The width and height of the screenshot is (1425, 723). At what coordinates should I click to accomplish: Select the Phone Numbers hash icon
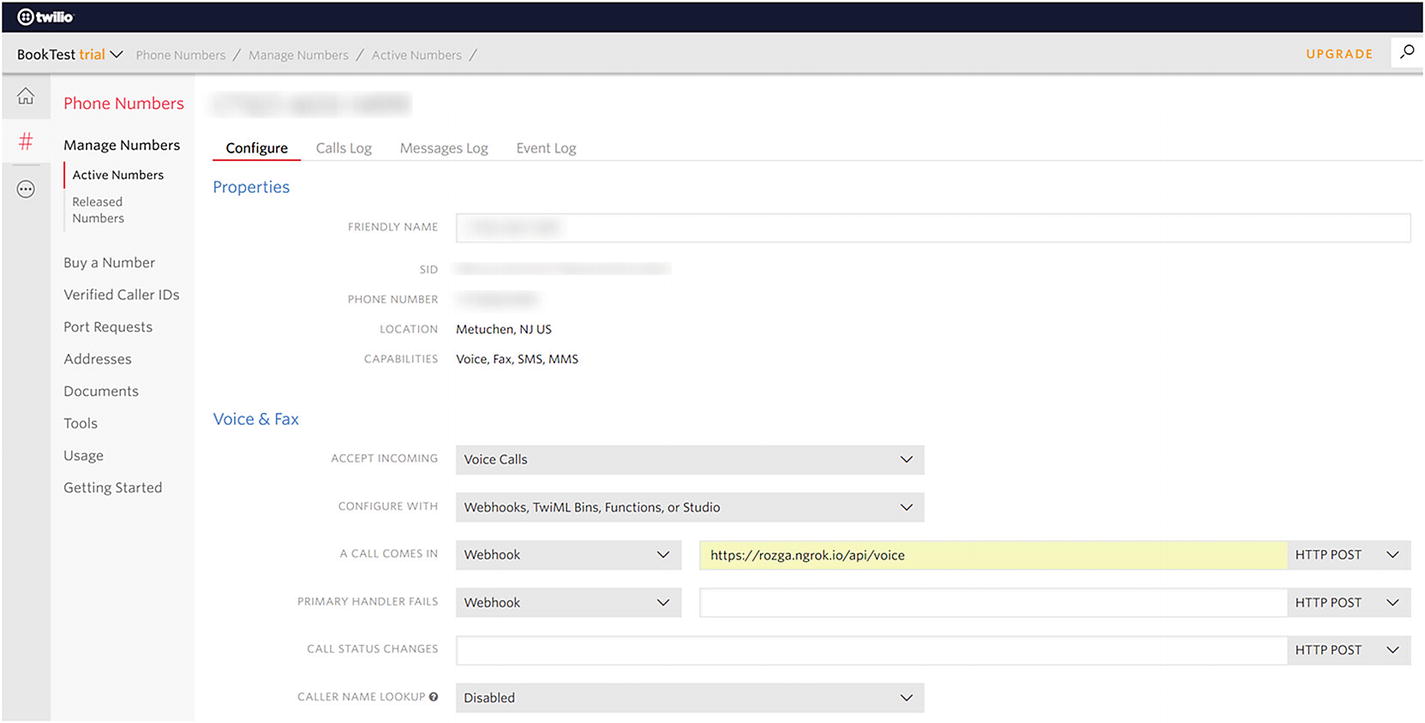26,142
